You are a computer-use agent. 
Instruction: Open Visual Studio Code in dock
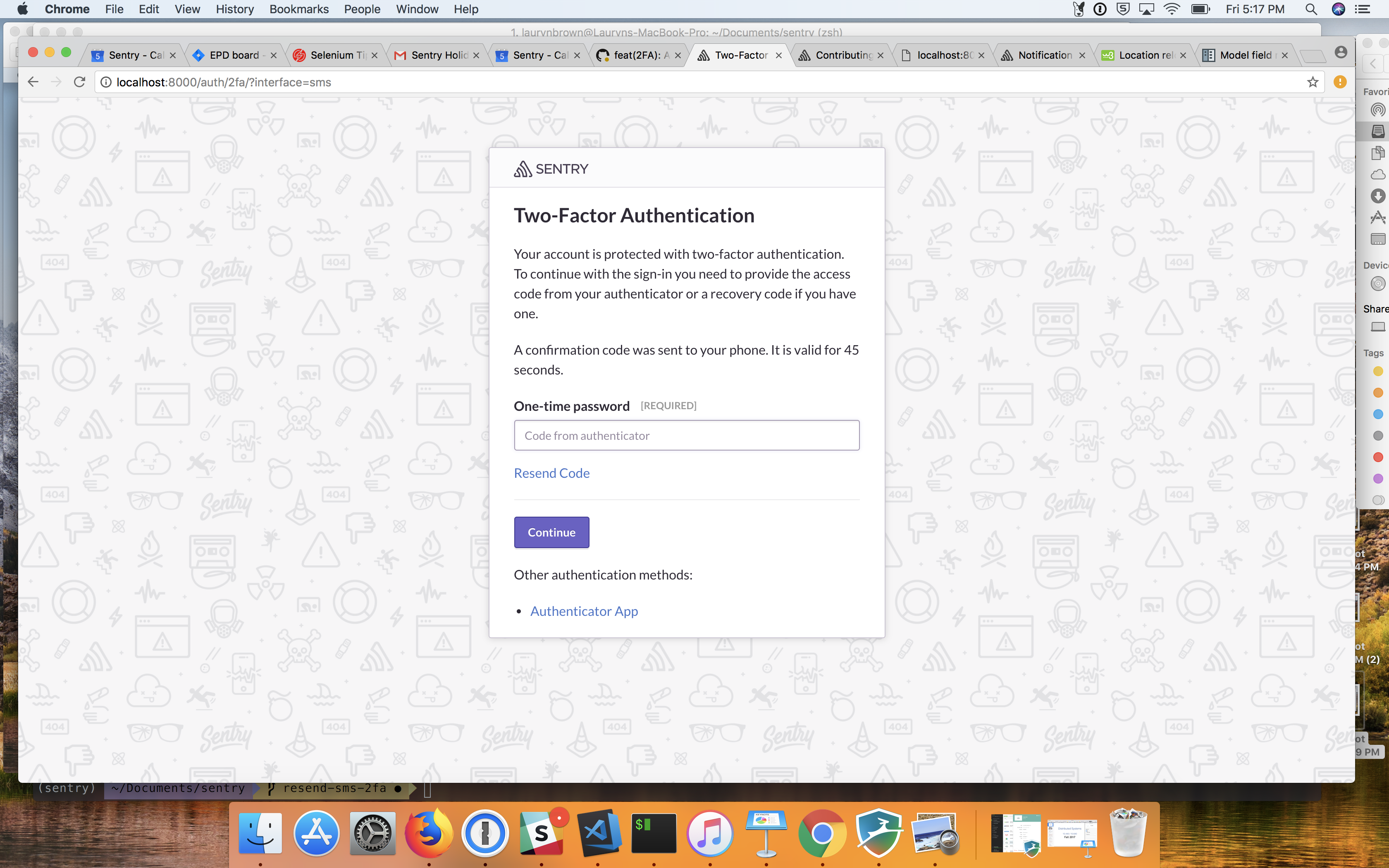pos(597,832)
